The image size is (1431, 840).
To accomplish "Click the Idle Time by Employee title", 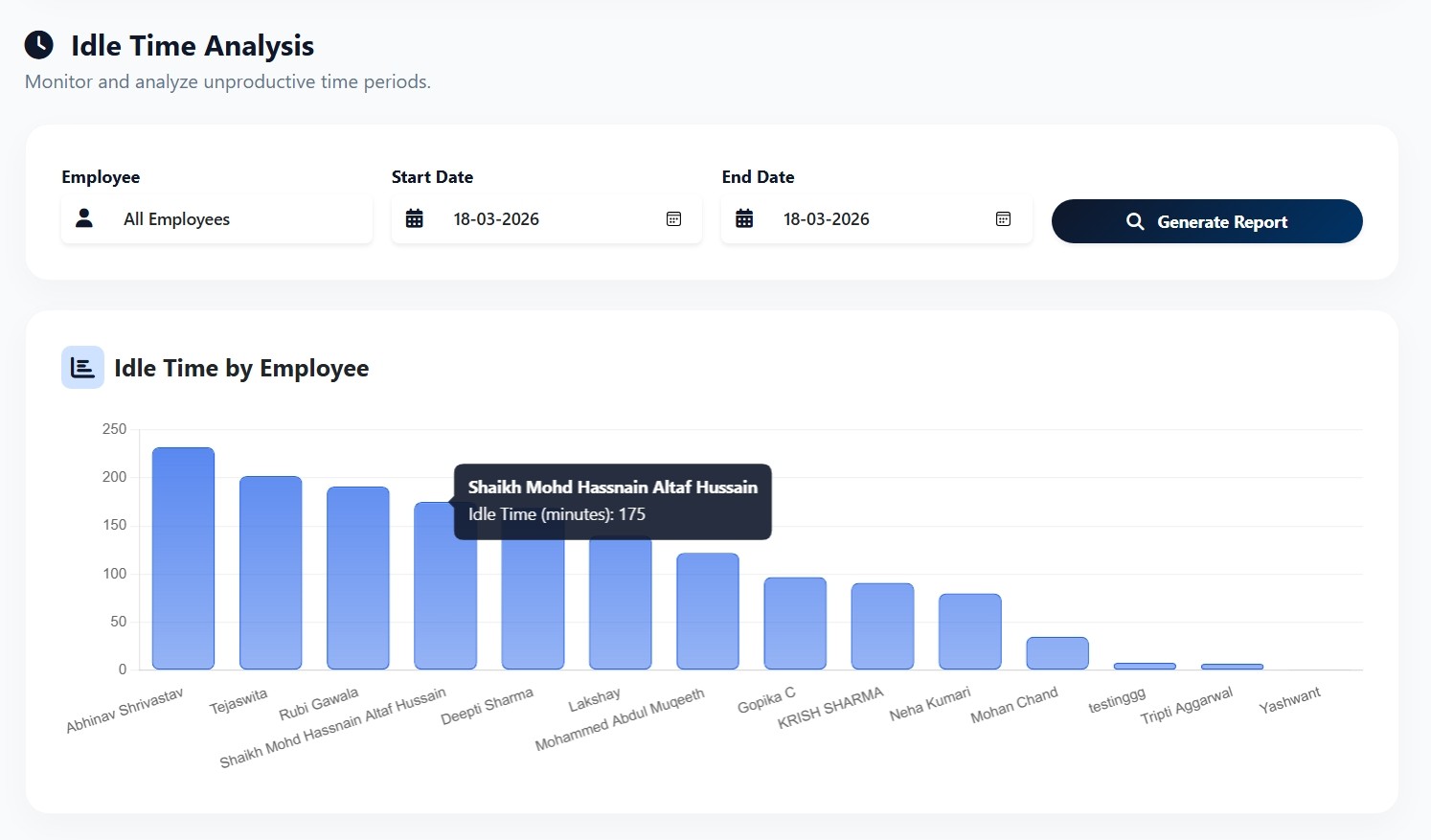I will tap(241, 368).
